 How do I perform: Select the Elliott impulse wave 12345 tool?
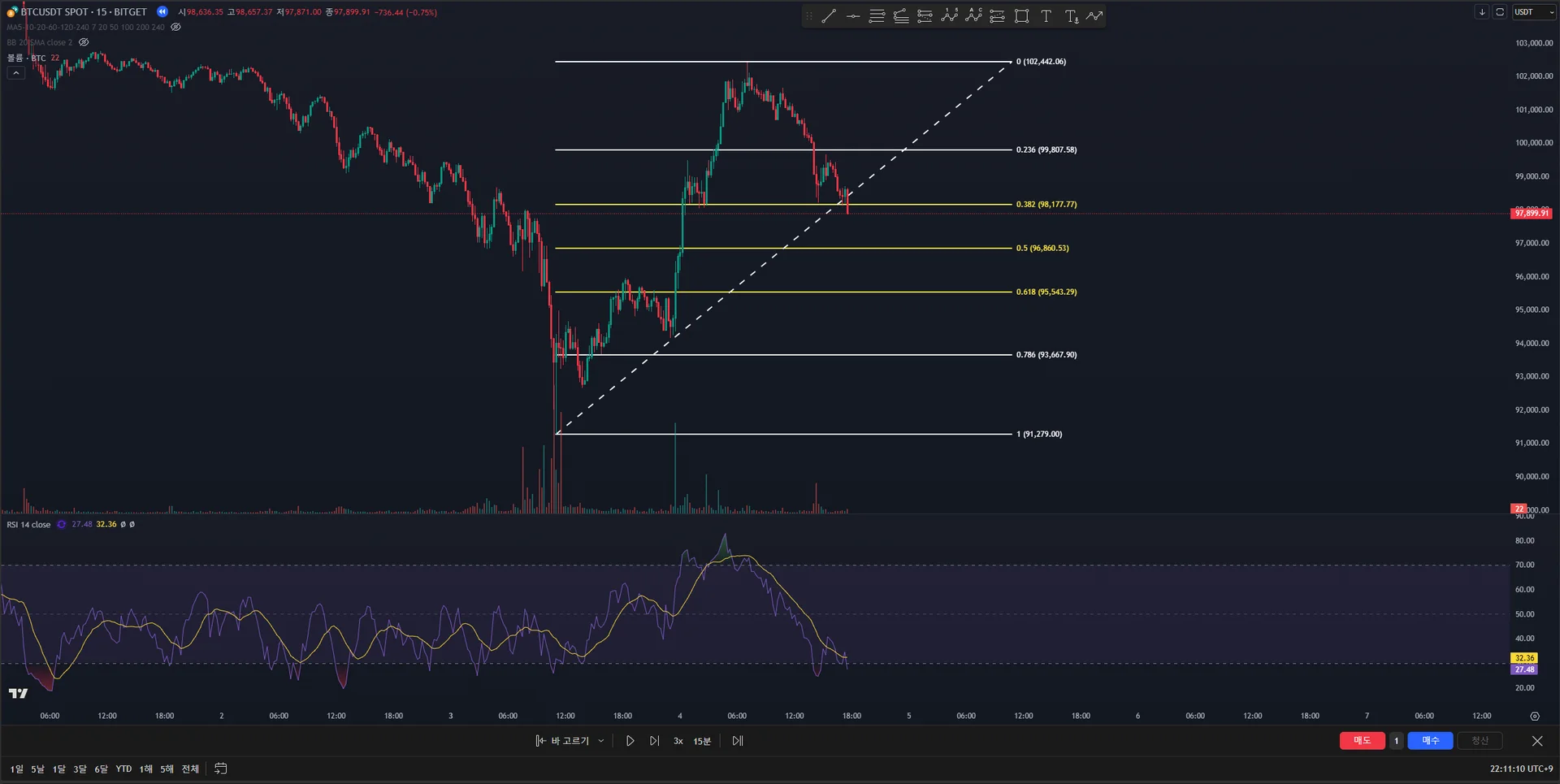[x=949, y=16]
